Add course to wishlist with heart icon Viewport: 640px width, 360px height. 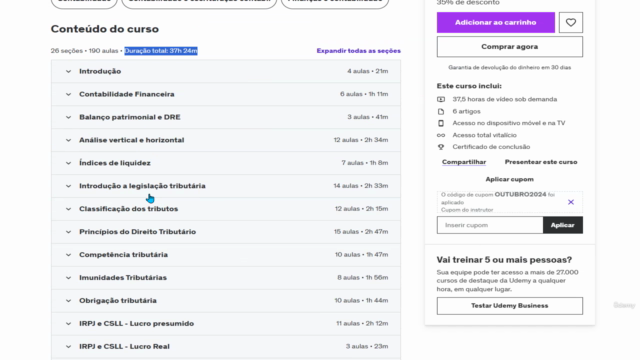[x=571, y=22]
